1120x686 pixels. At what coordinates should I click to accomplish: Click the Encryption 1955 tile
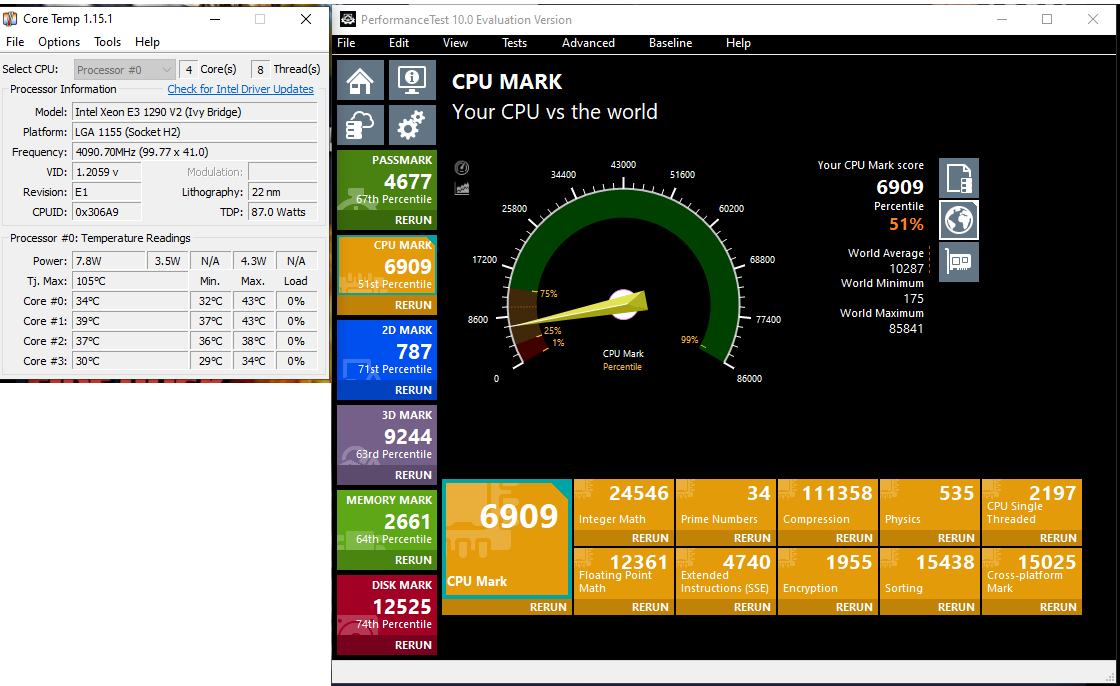[x=827, y=574]
